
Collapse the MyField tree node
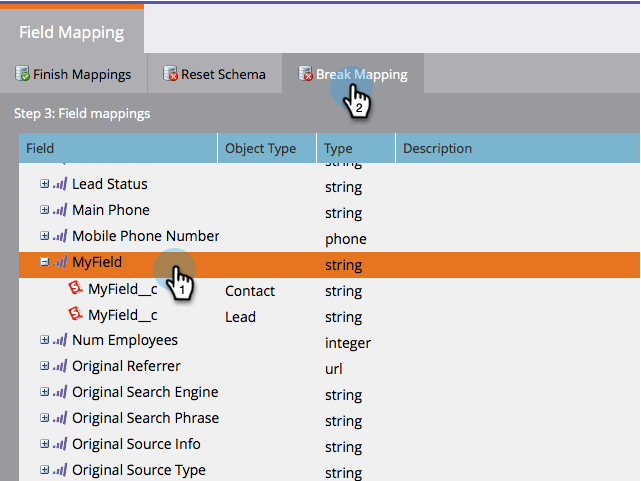coord(44,262)
